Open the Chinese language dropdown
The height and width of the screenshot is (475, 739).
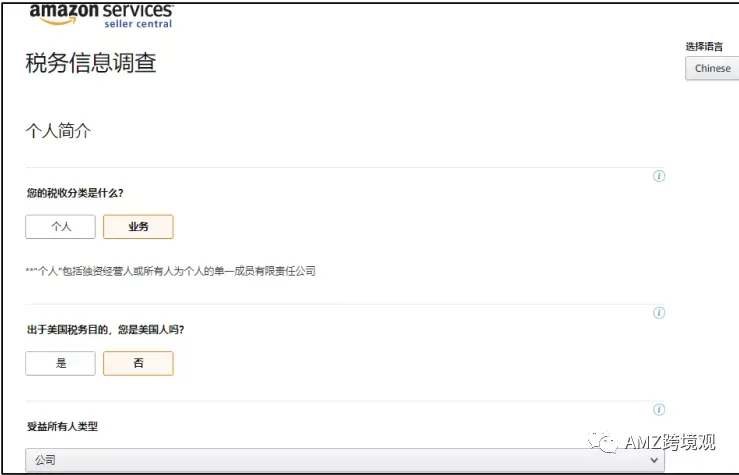tap(712, 69)
